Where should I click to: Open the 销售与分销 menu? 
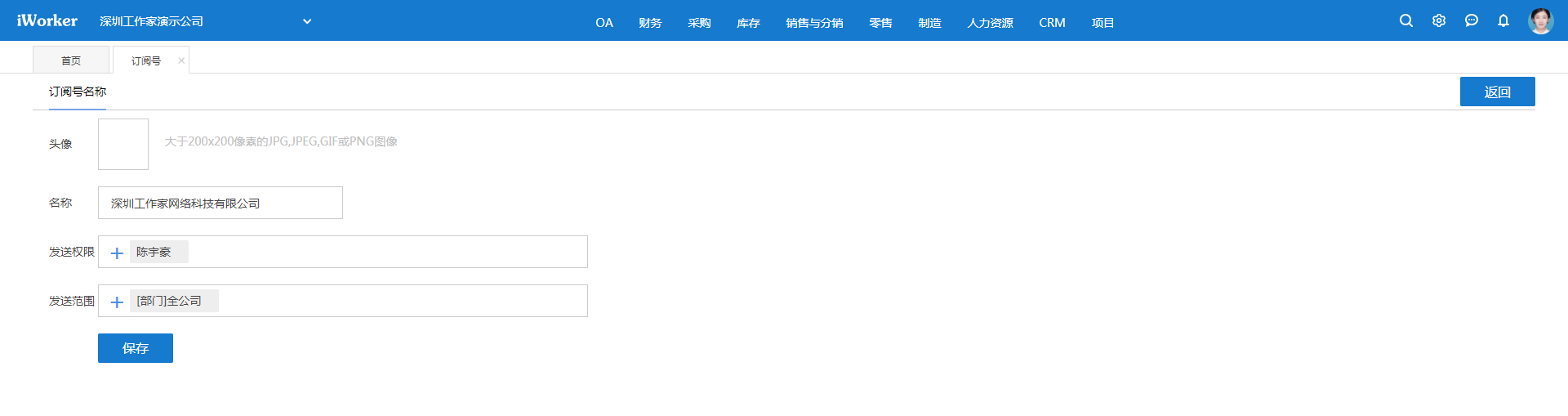pos(814,23)
